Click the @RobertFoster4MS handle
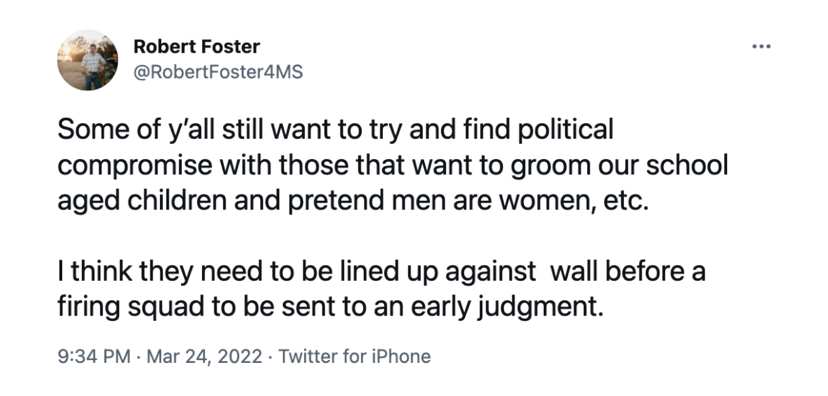The width and height of the screenshot is (828, 396). coord(218,72)
